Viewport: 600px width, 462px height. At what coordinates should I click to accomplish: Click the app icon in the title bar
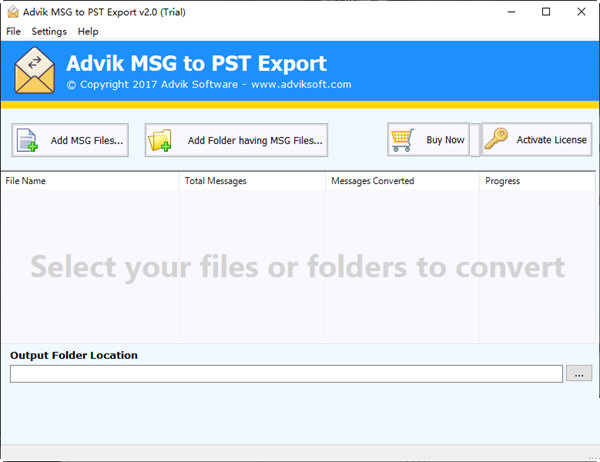pyautogui.click(x=13, y=12)
